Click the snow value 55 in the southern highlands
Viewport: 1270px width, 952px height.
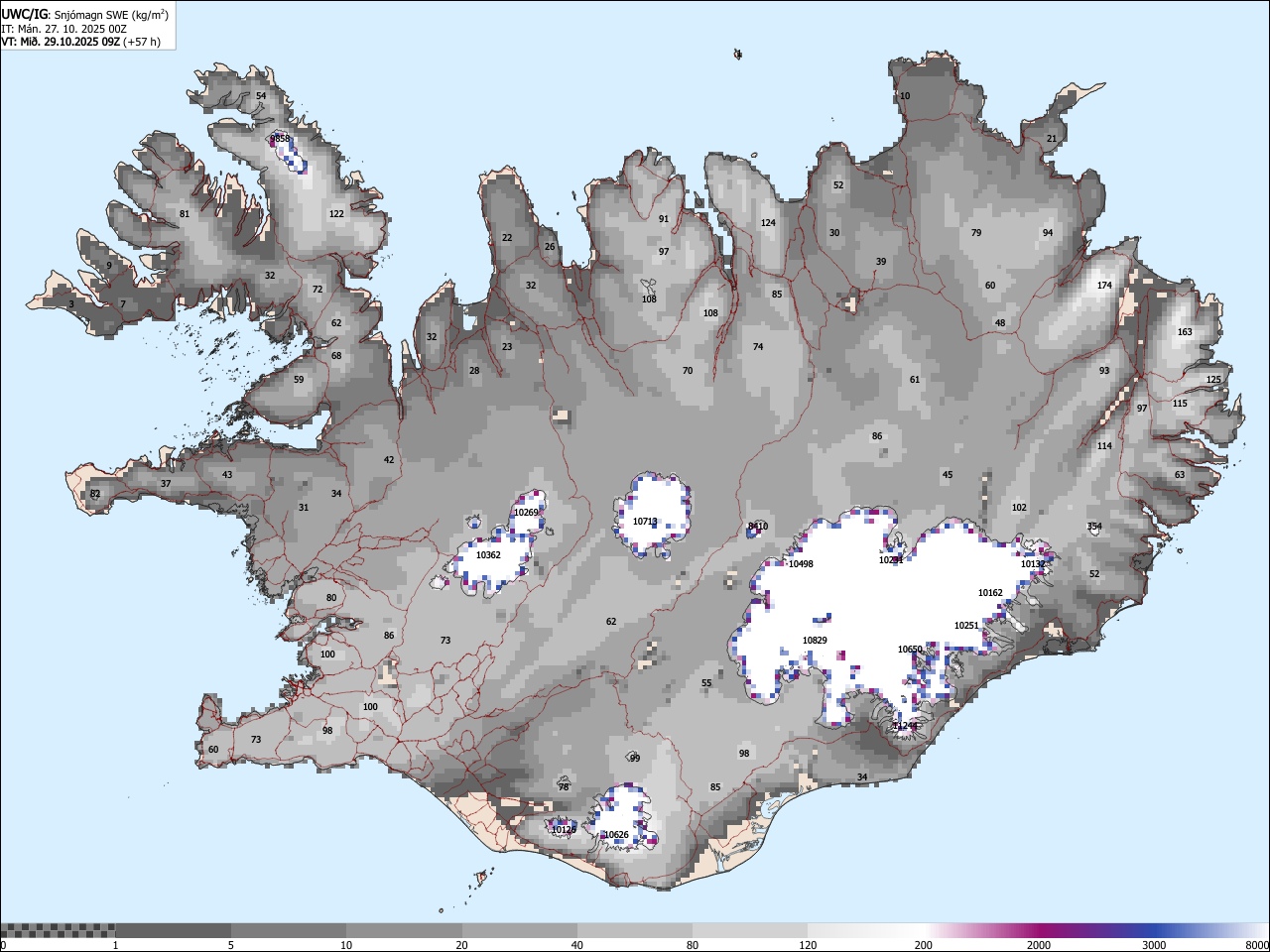[706, 683]
